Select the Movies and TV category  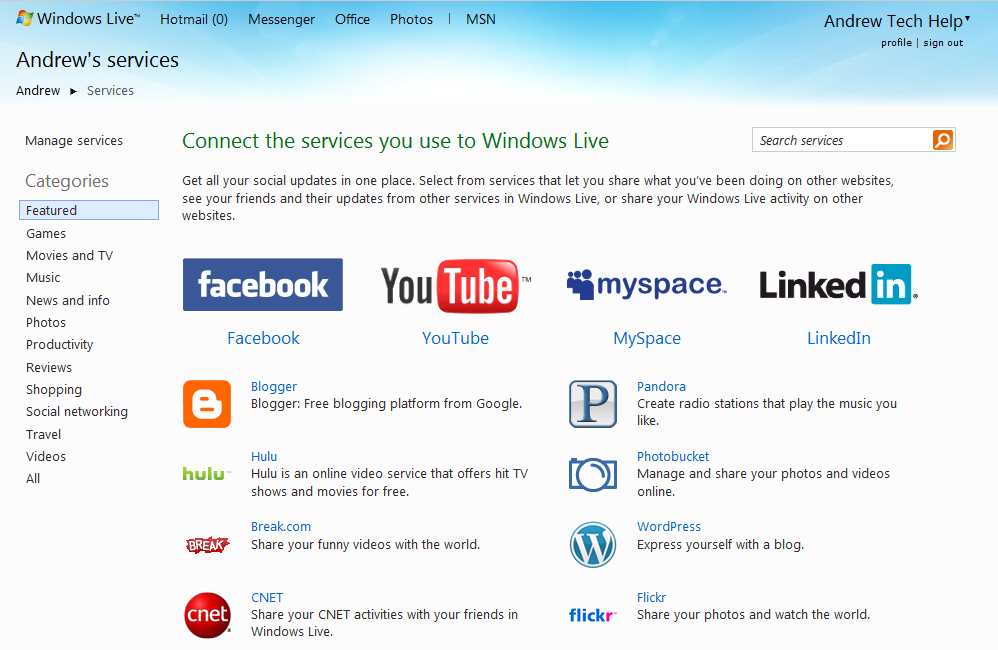click(x=69, y=255)
